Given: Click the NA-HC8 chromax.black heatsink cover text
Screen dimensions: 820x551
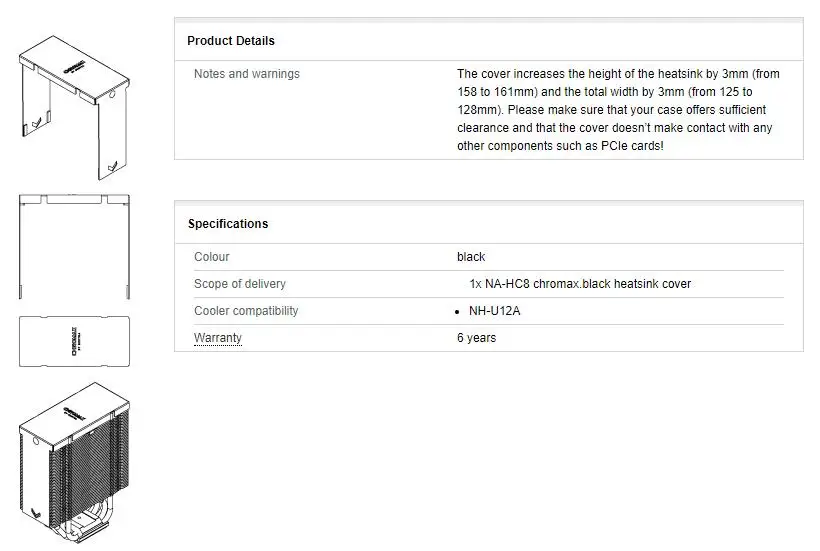Looking at the screenshot, I should pyautogui.click(x=580, y=284).
